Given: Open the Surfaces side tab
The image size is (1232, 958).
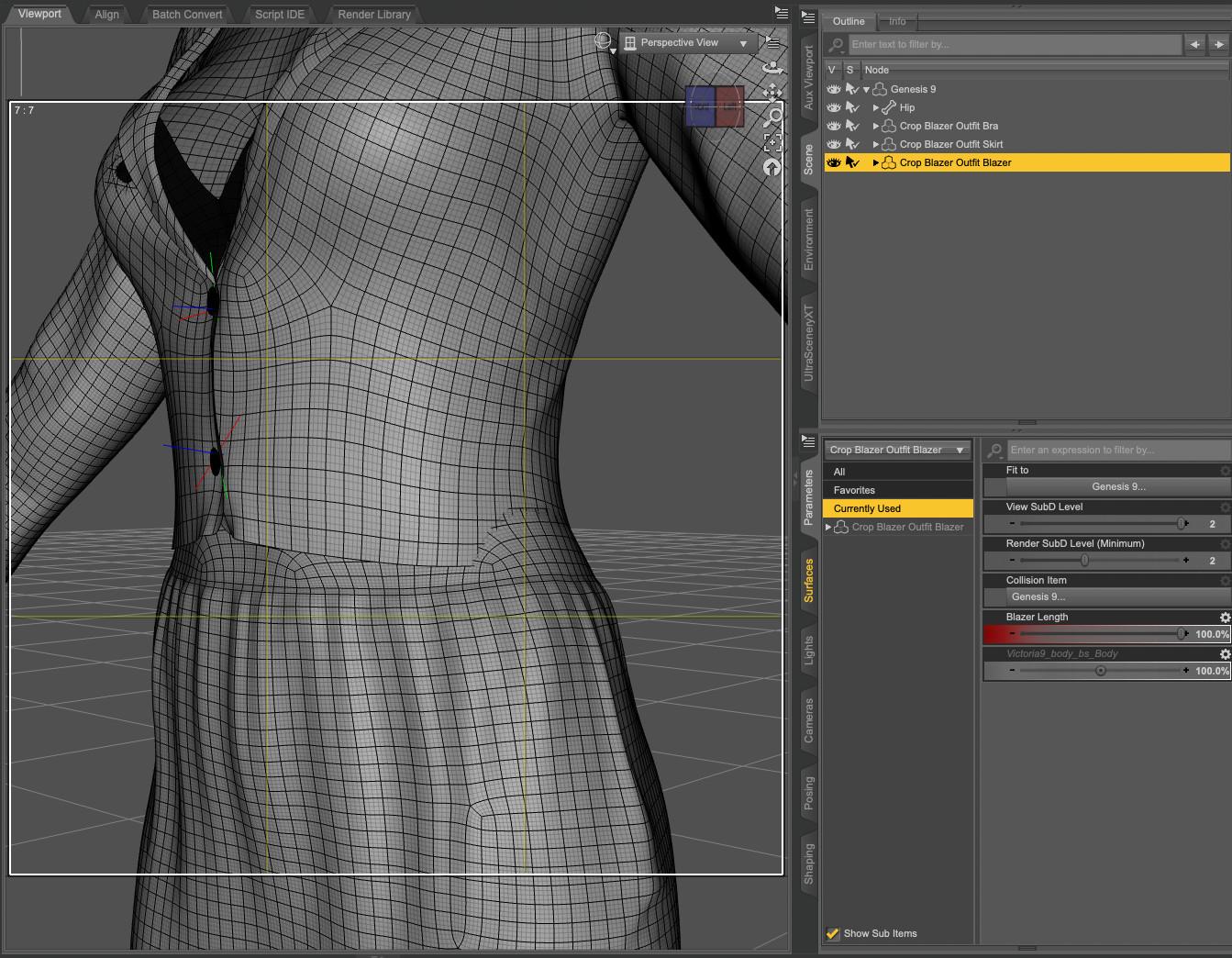Looking at the screenshot, I should (808, 580).
